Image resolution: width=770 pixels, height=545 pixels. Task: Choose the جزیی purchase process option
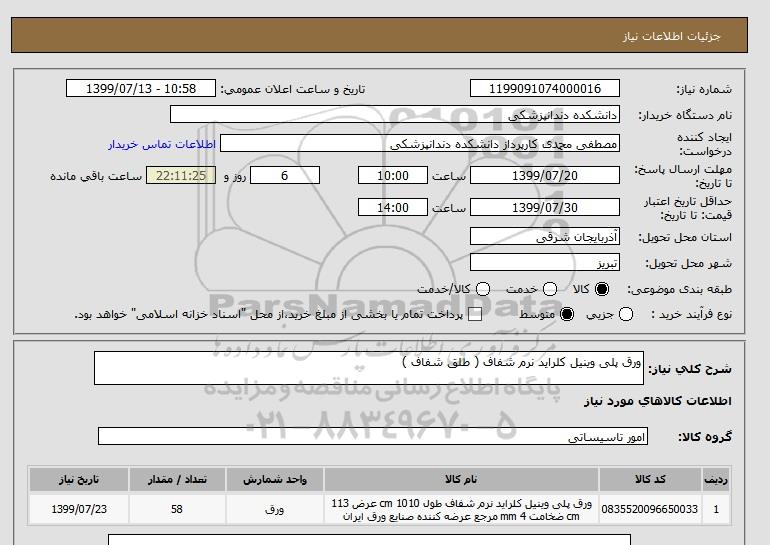(x=626, y=314)
